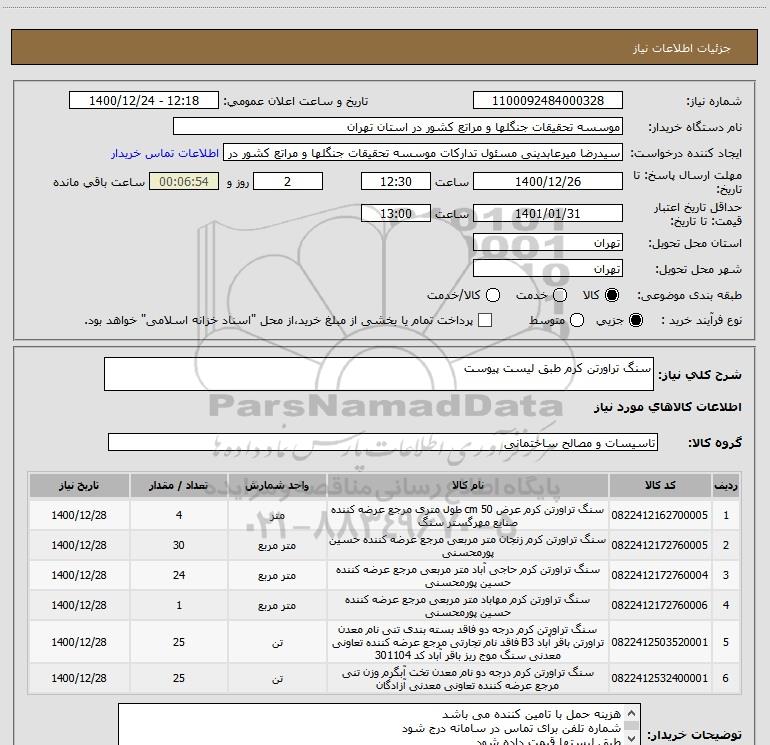Click quantity 30 in row 2
Screen dimensions: 770x745
(x=179, y=545)
